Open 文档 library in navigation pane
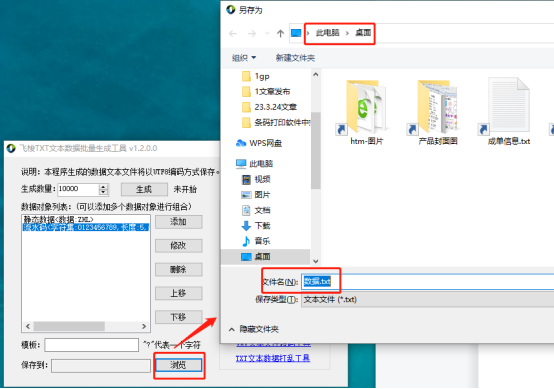 [x=256, y=210]
